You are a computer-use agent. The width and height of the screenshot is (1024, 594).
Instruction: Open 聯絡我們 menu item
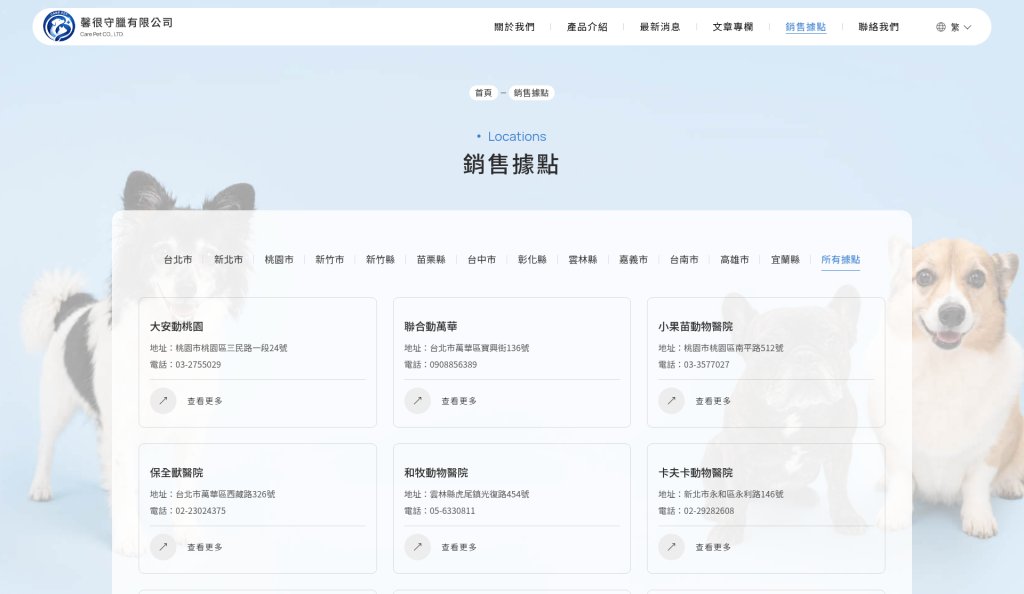[x=878, y=27]
